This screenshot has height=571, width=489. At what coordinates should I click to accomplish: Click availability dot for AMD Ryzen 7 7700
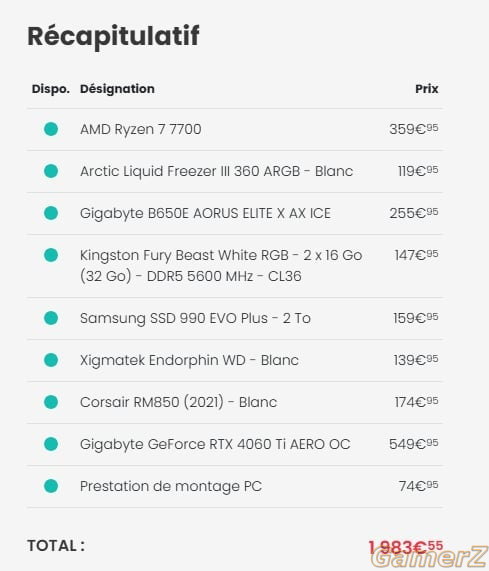(x=51, y=129)
